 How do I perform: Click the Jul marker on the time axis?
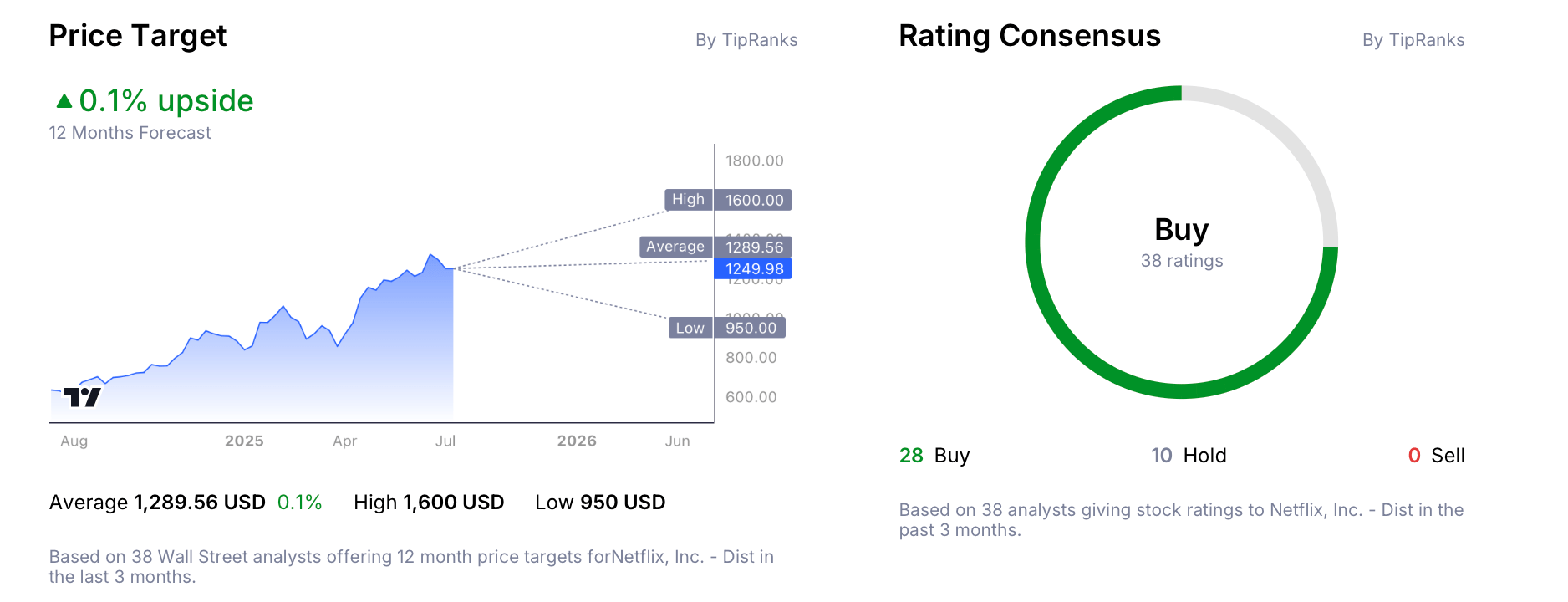445,441
